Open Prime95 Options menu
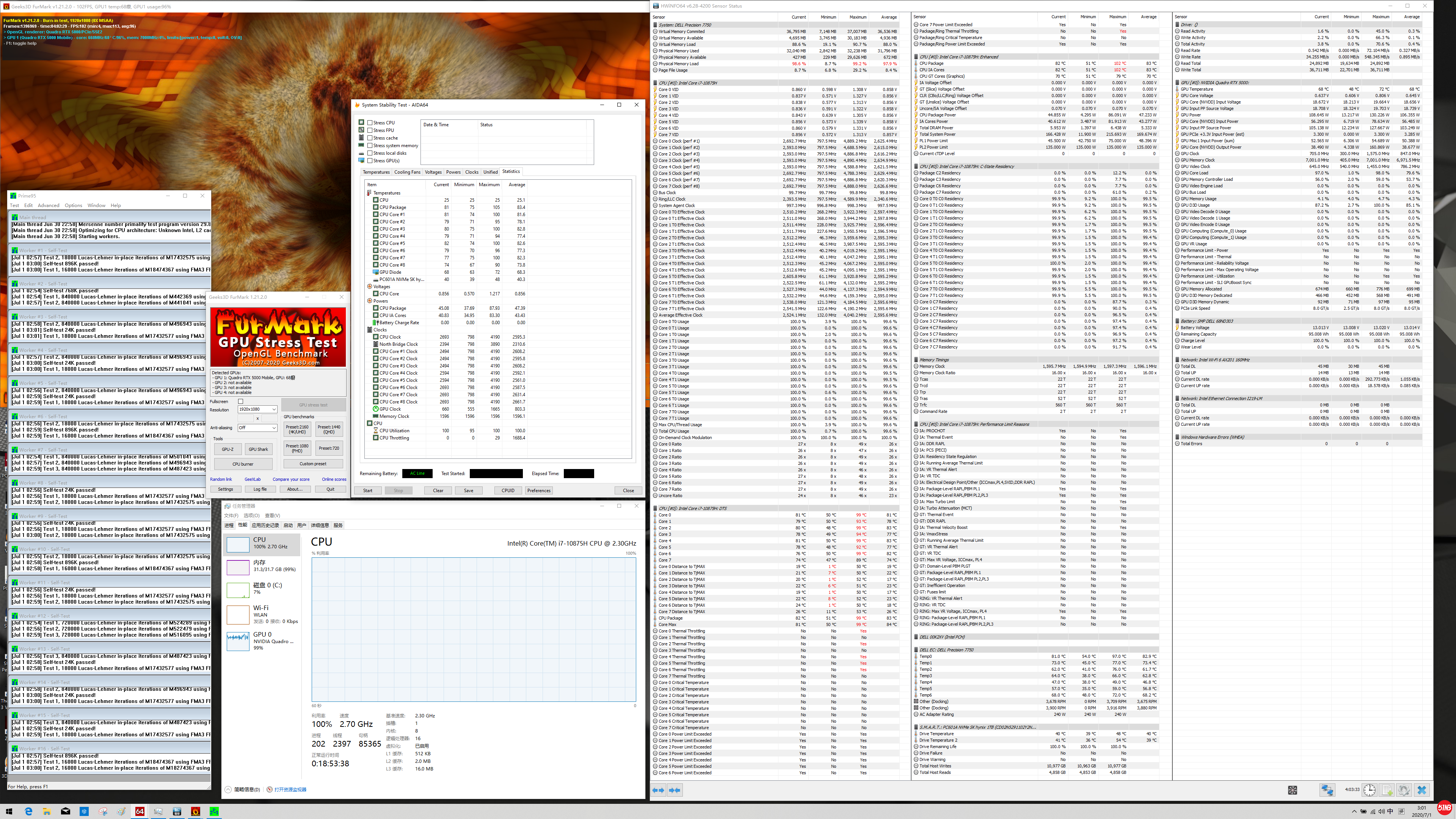The width and height of the screenshot is (1456, 819). (x=73, y=206)
